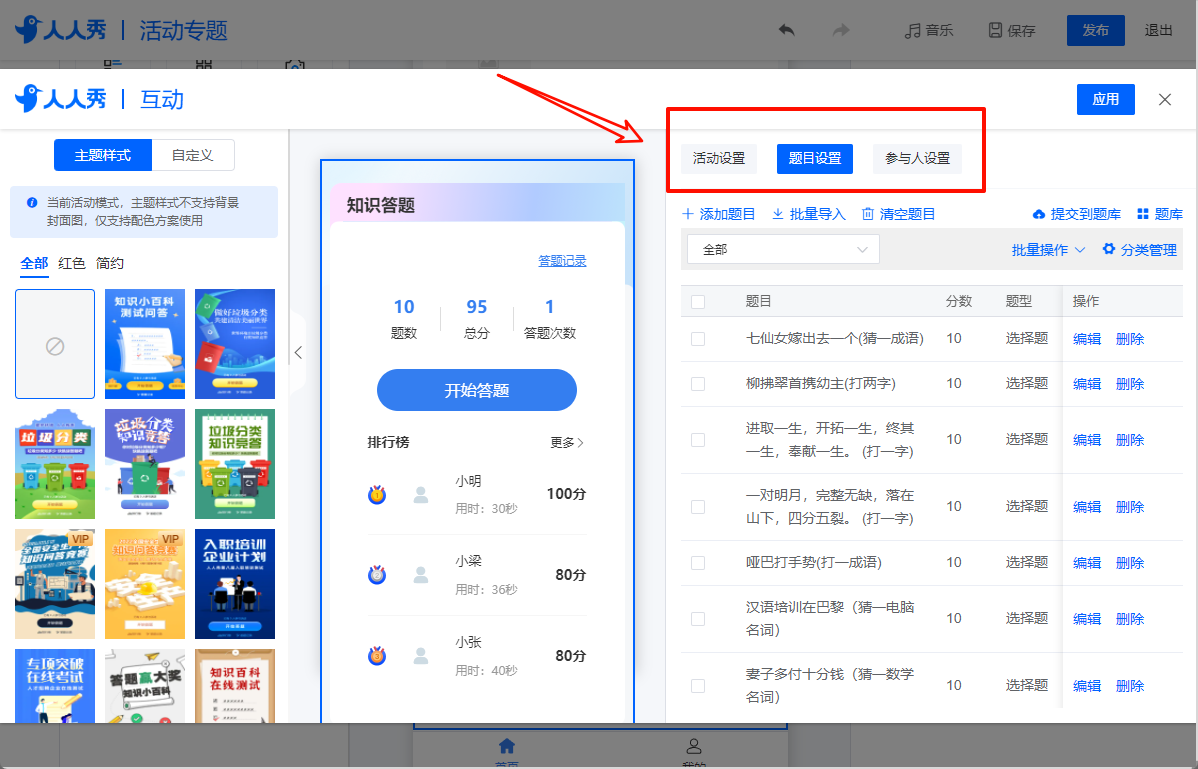Delete the 柳拂翠首携幼主 question
Screen dimensions: 1198x769
click(x=1130, y=383)
